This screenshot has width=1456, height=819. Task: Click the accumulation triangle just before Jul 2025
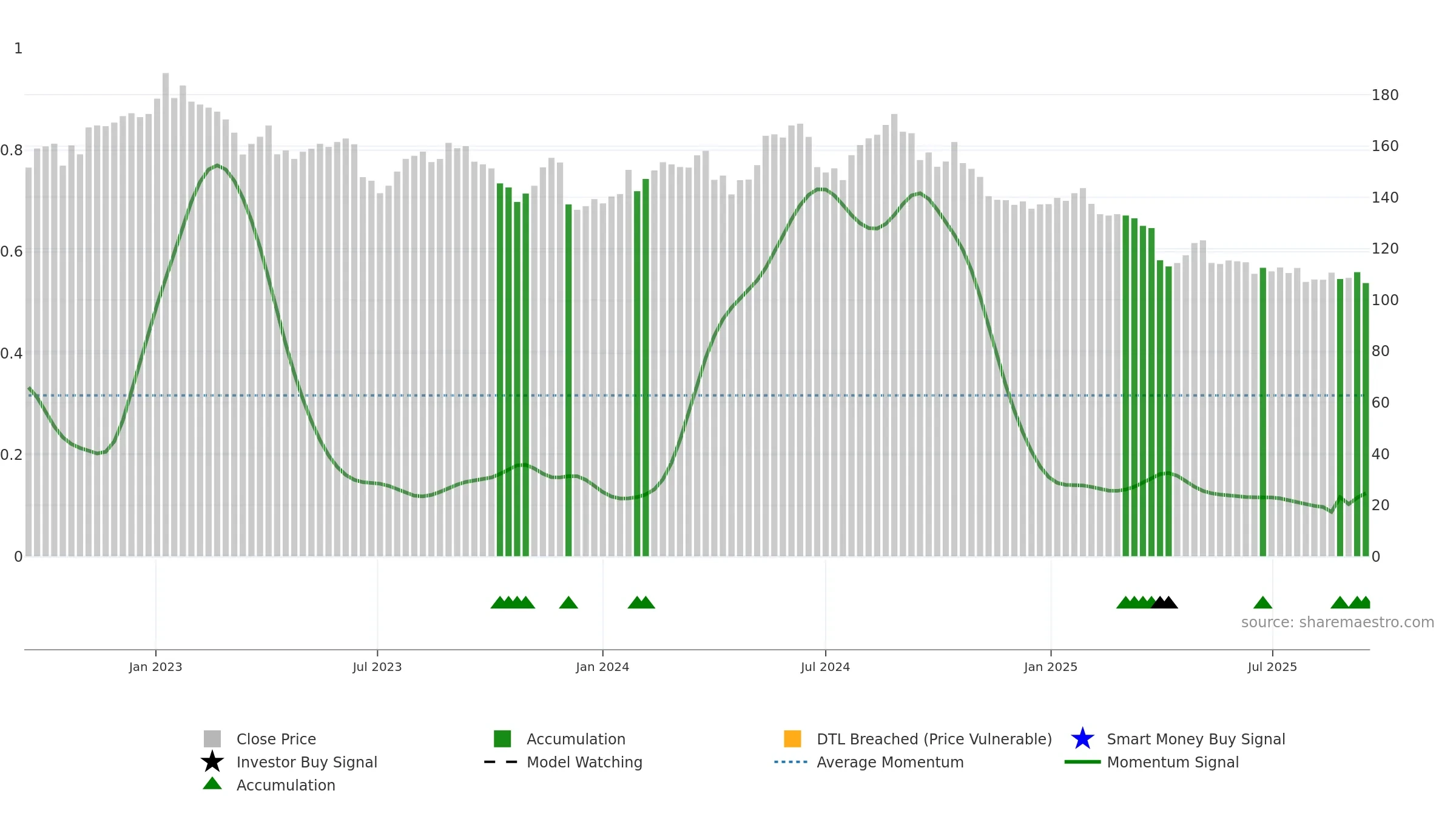(1262, 602)
